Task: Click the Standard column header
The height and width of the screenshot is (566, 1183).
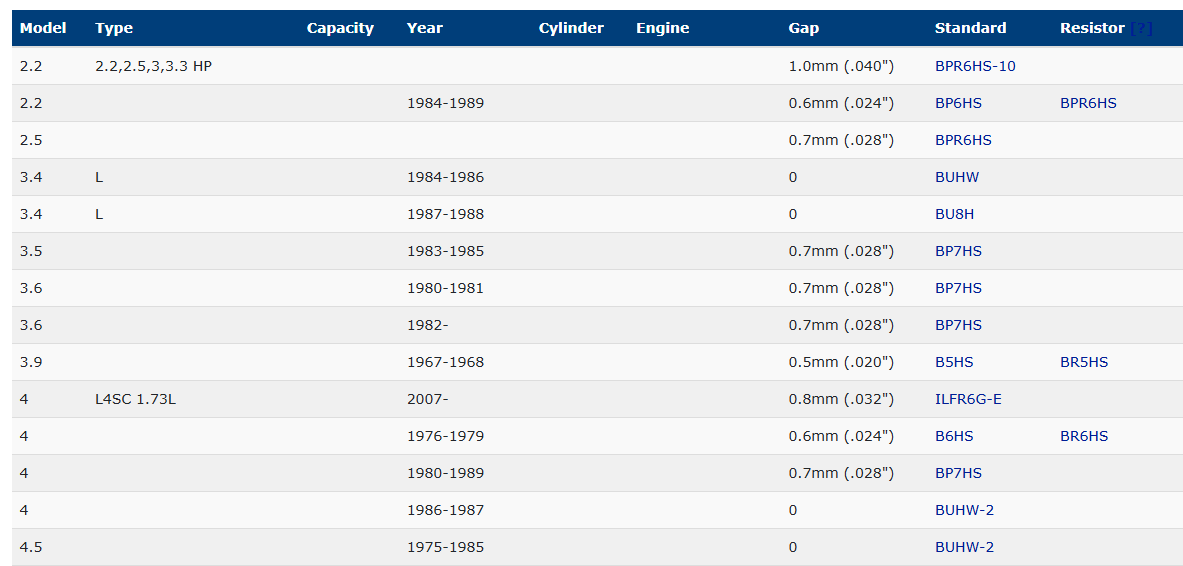Action: (x=970, y=28)
